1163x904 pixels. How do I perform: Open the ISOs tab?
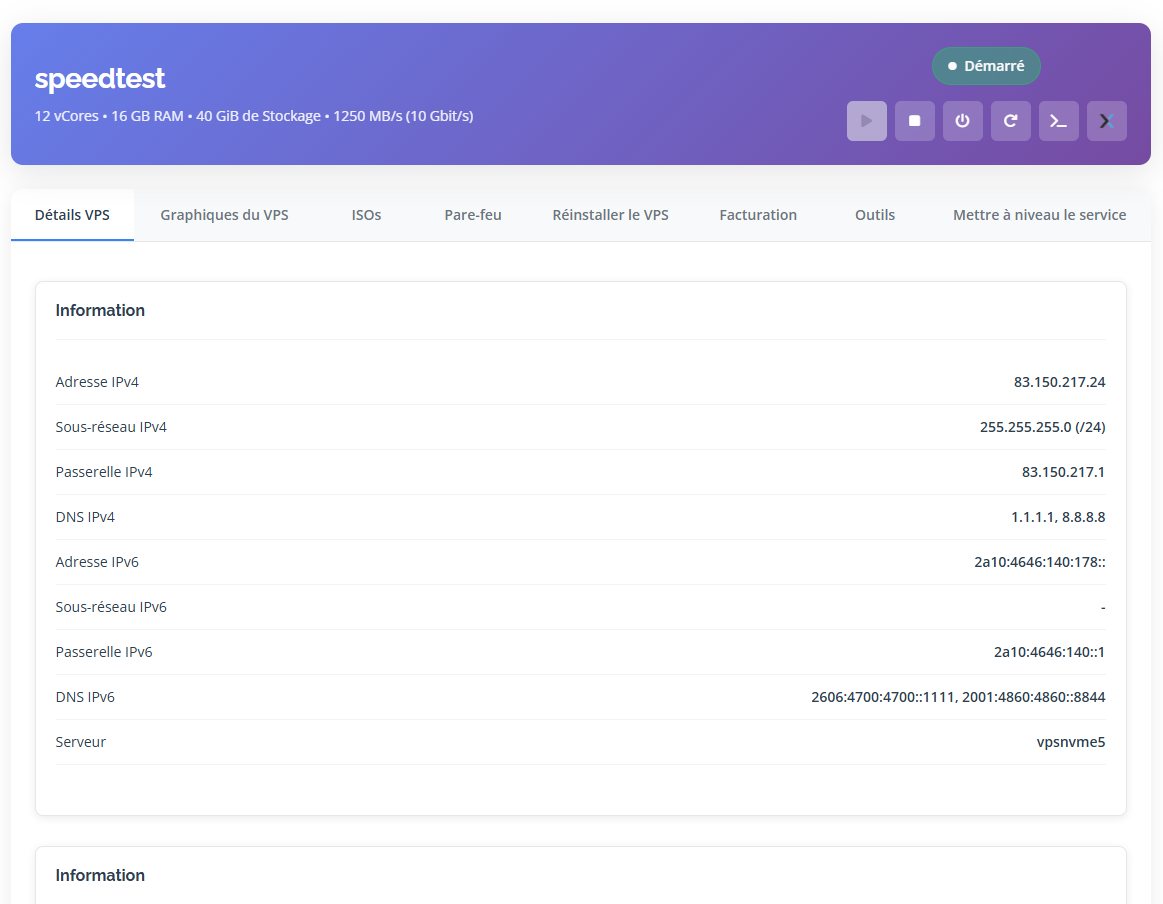tap(366, 215)
